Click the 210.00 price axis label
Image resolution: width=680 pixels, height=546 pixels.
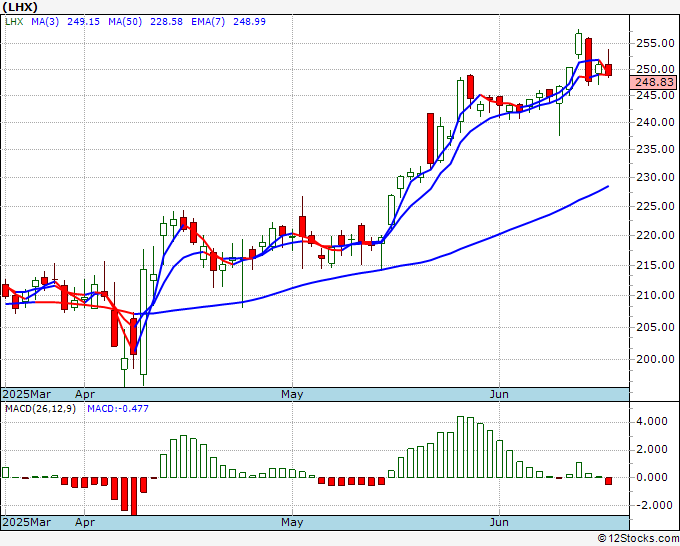[655, 295]
